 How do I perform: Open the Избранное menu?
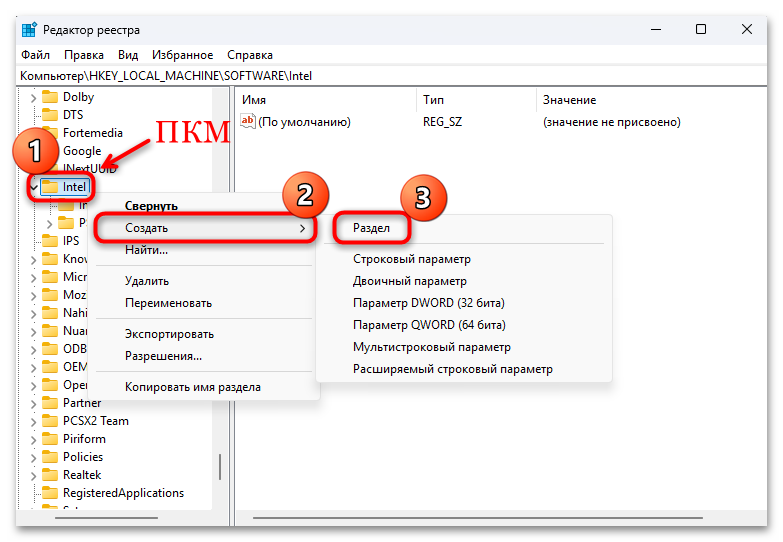(182, 55)
